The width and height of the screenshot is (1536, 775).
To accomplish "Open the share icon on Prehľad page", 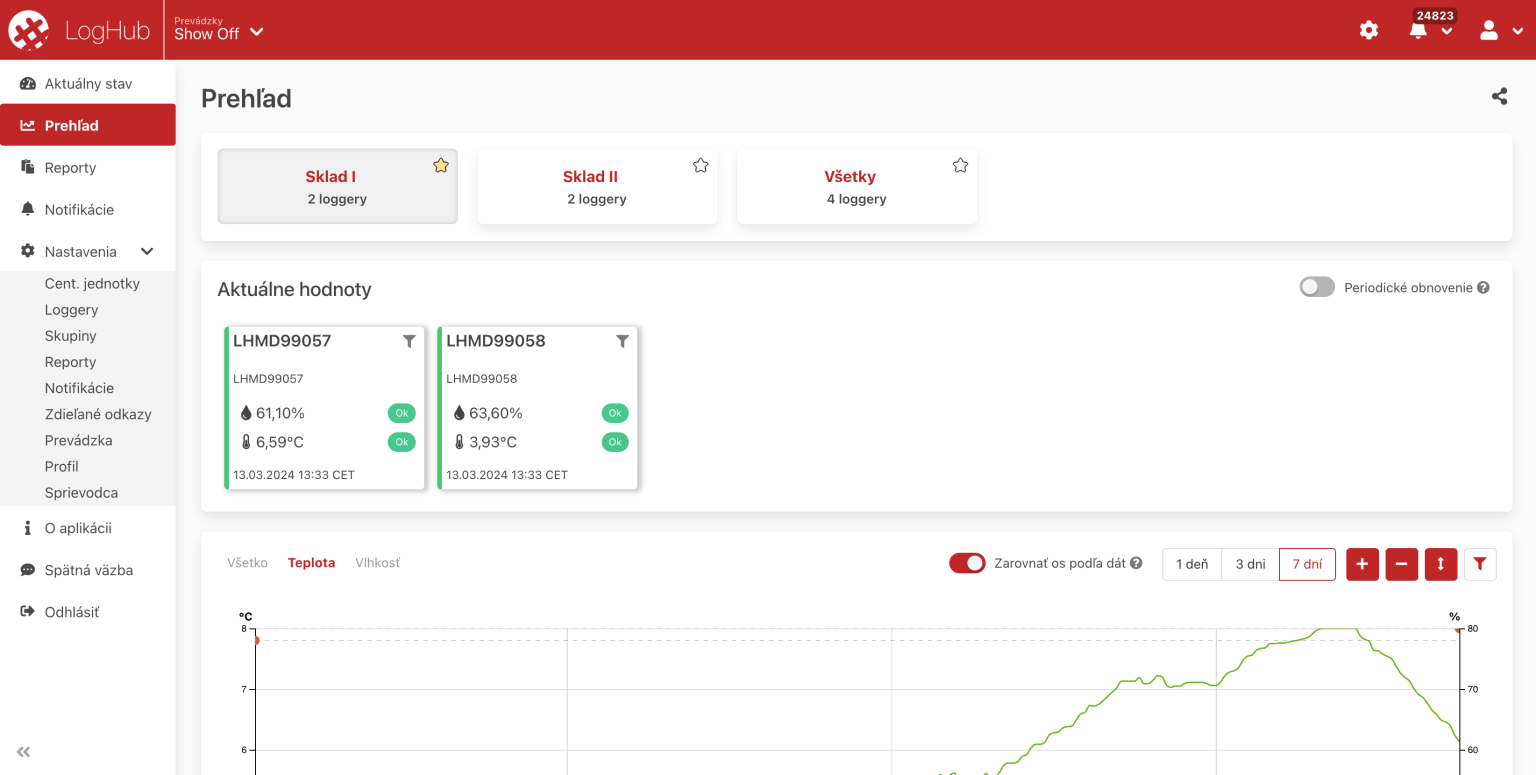I will coord(1499,96).
